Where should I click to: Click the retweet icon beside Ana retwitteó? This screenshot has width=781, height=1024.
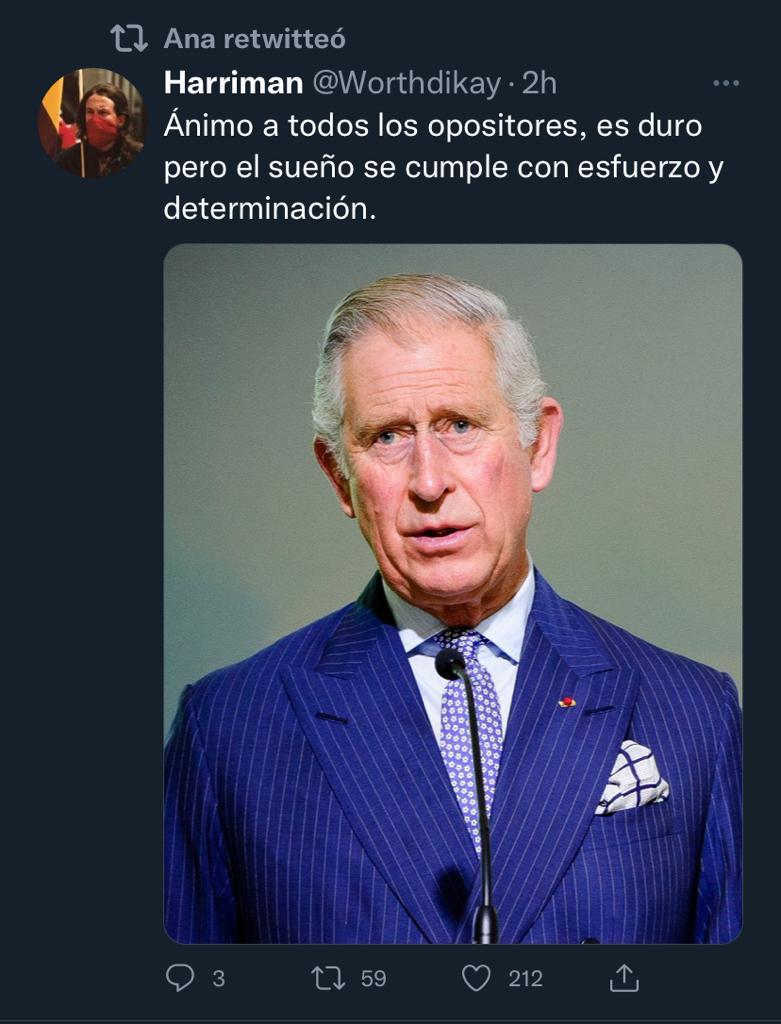pyautogui.click(x=129, y=39)
